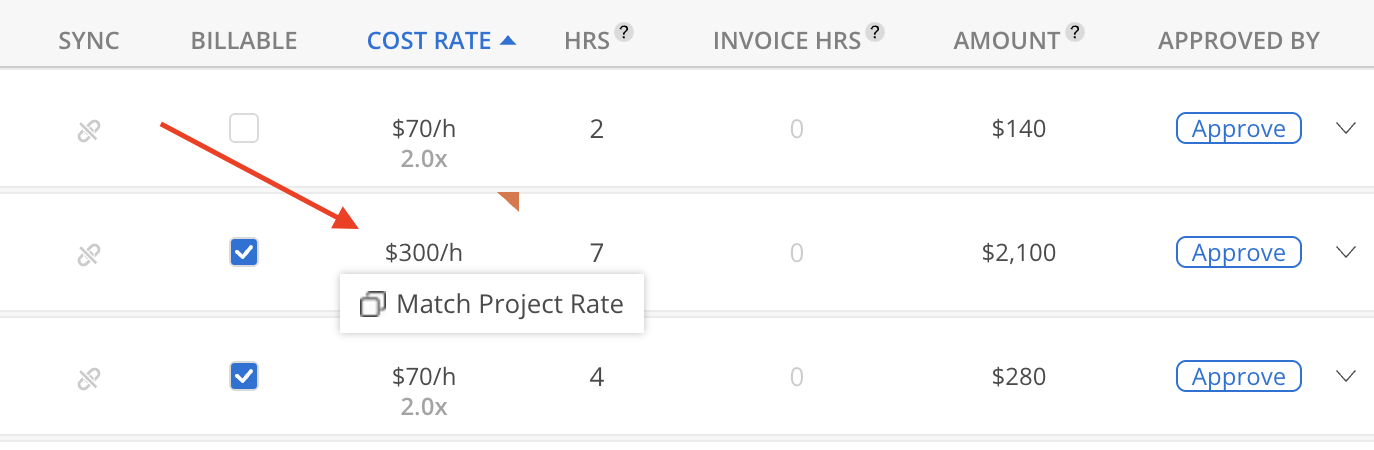Image resolution: width=1374 pixels, height=450 pixels.
Task: Click the help icon next to AMOUNT header
Action: (1075, 32)
